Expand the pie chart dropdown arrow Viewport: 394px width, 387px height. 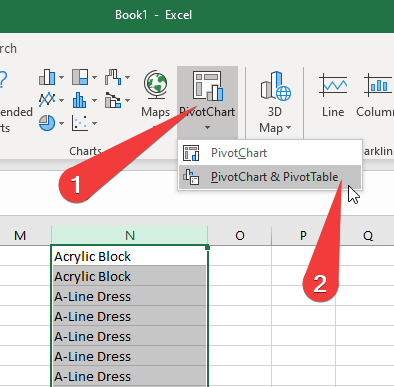coord(61,123)
